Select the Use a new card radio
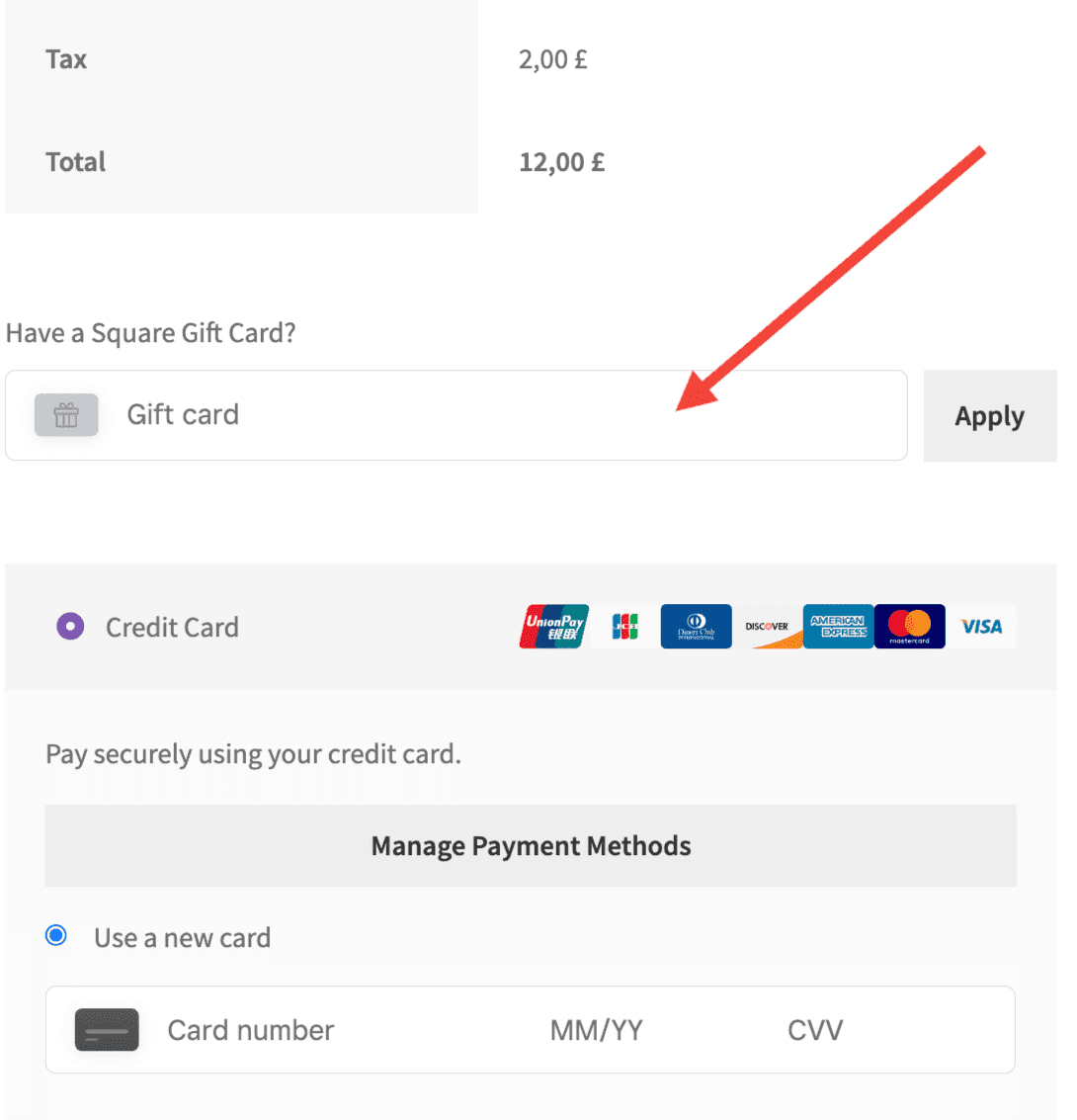Screen dimensions: 1077x1120 [x=56, y=935]
